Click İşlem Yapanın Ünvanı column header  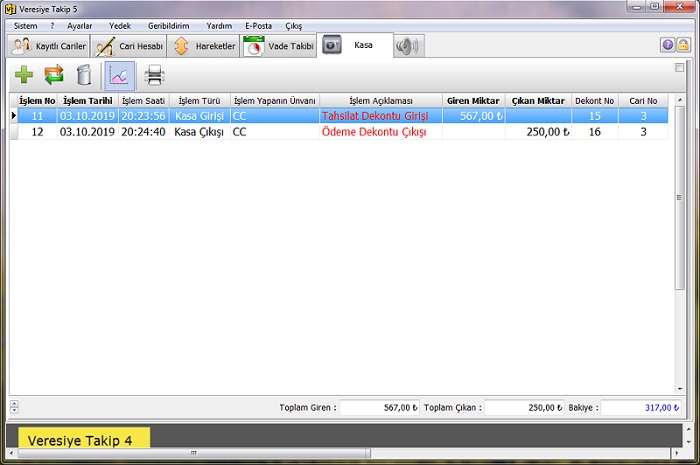[275, 101]
